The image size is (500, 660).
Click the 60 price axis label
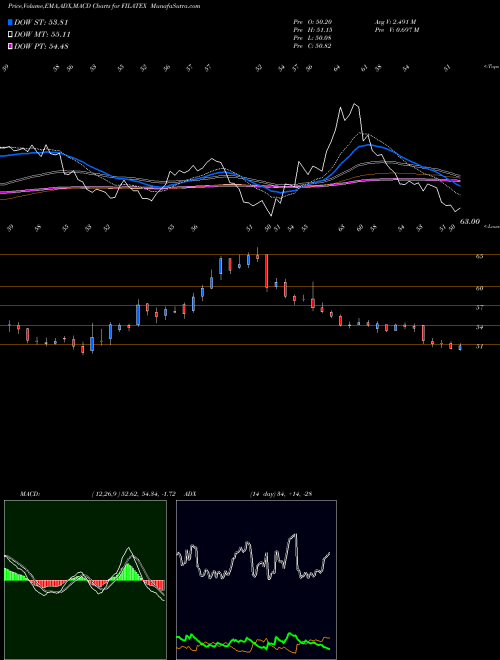click(x=479, y=289)
